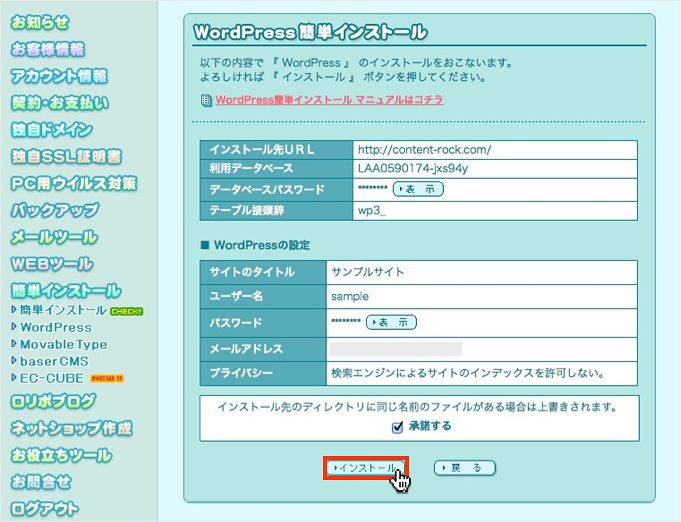Open ネットショップ作成 in the sidebar

coord(71,428)
